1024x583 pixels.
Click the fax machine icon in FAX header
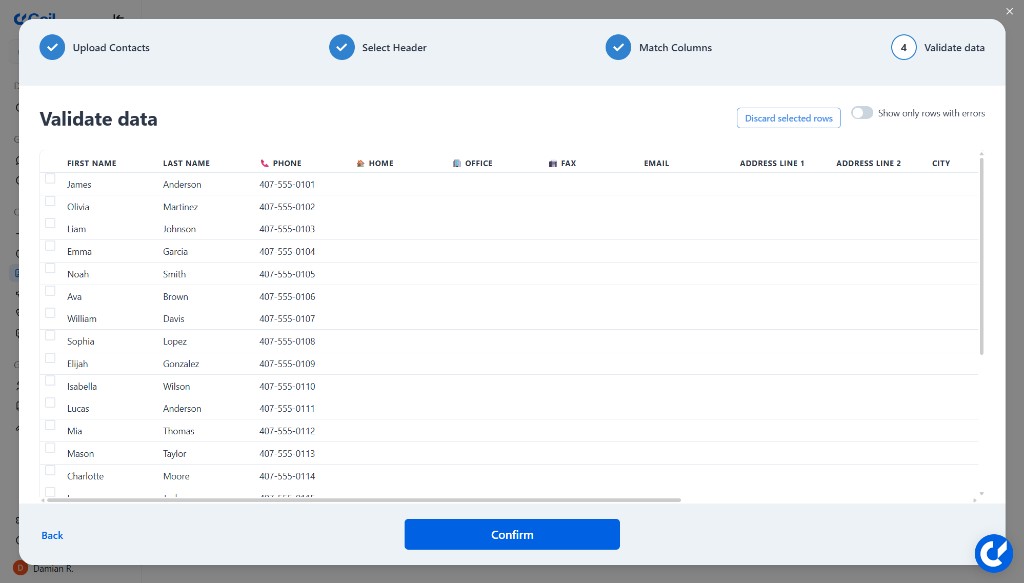[551, 162]
